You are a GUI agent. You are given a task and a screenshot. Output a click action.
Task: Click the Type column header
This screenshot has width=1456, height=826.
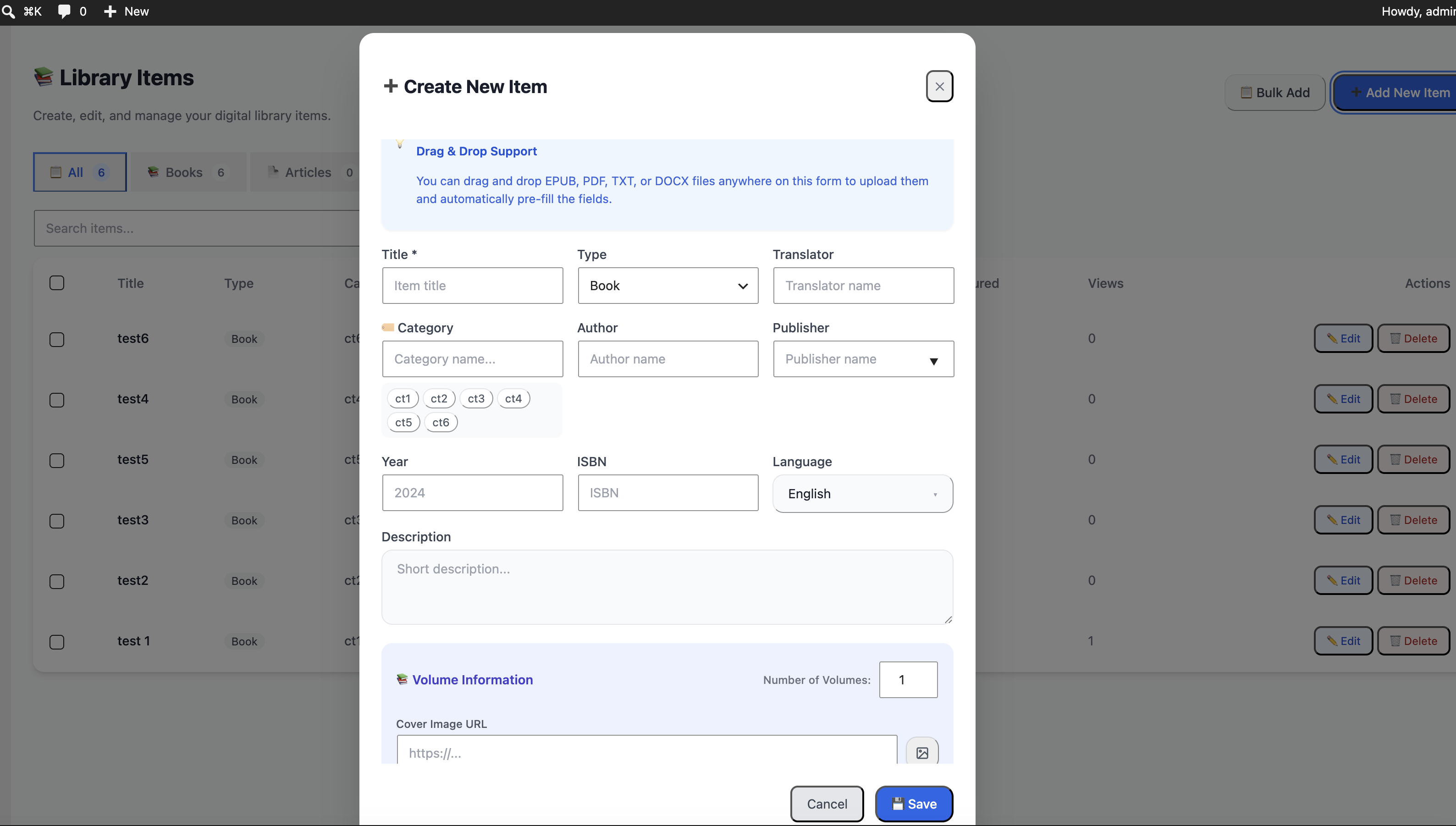239,283
